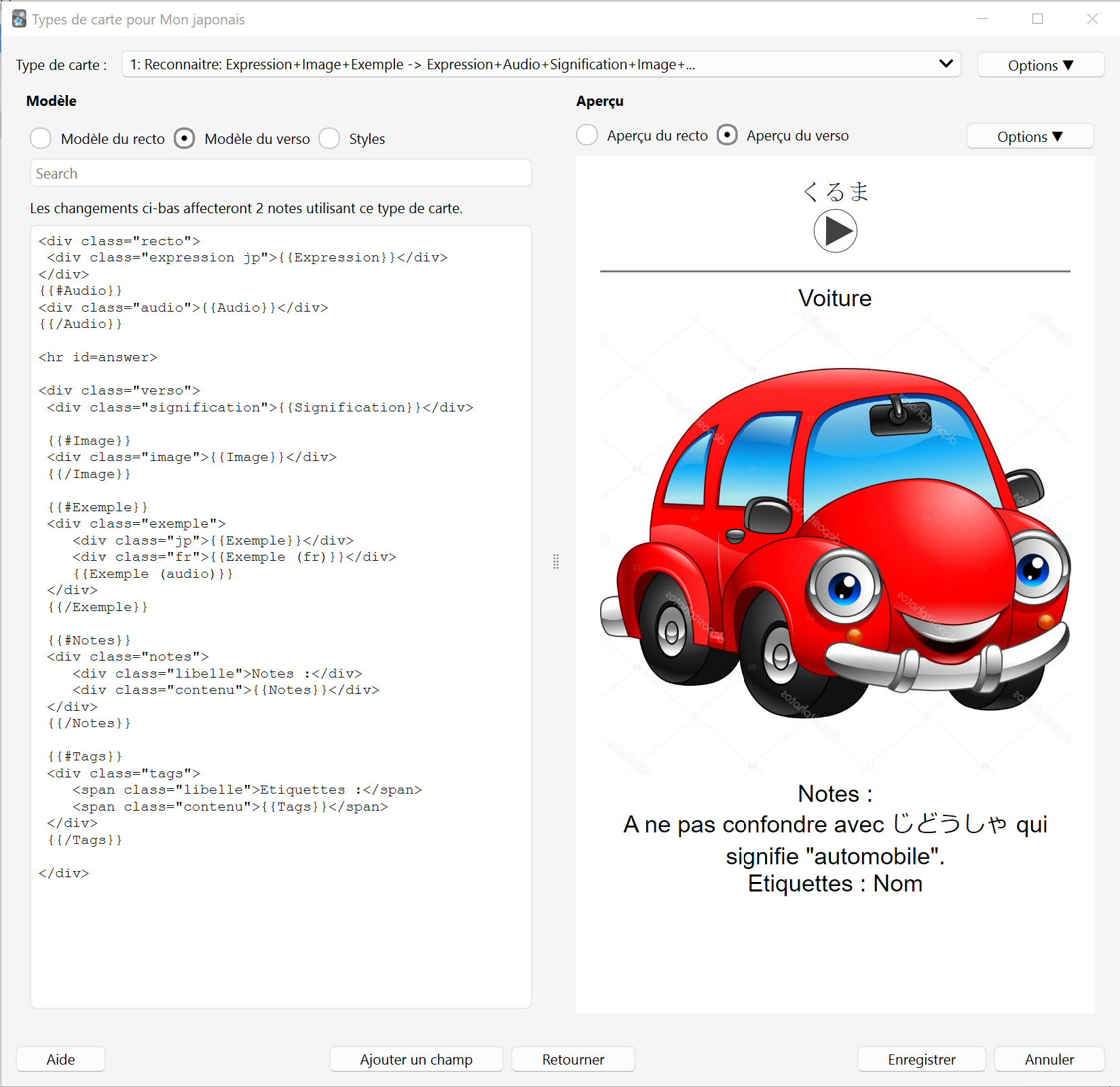The height and width of the screenshot is (1087, 1120).
Task: Open the preview Options menu
Action: coord(1030,136)
